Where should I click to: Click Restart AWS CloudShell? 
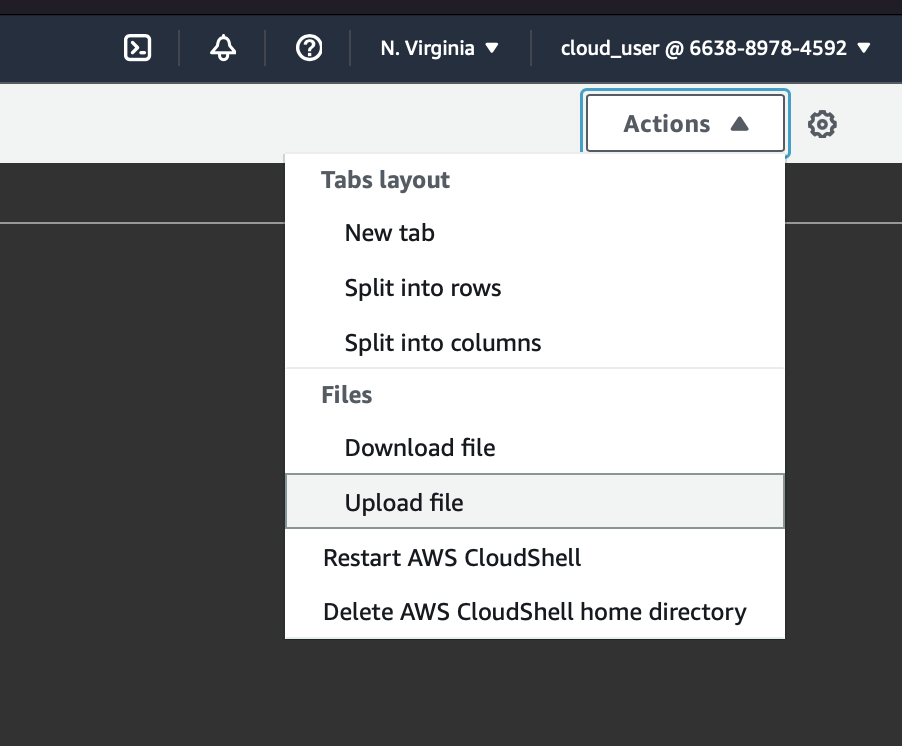(452, 557)
